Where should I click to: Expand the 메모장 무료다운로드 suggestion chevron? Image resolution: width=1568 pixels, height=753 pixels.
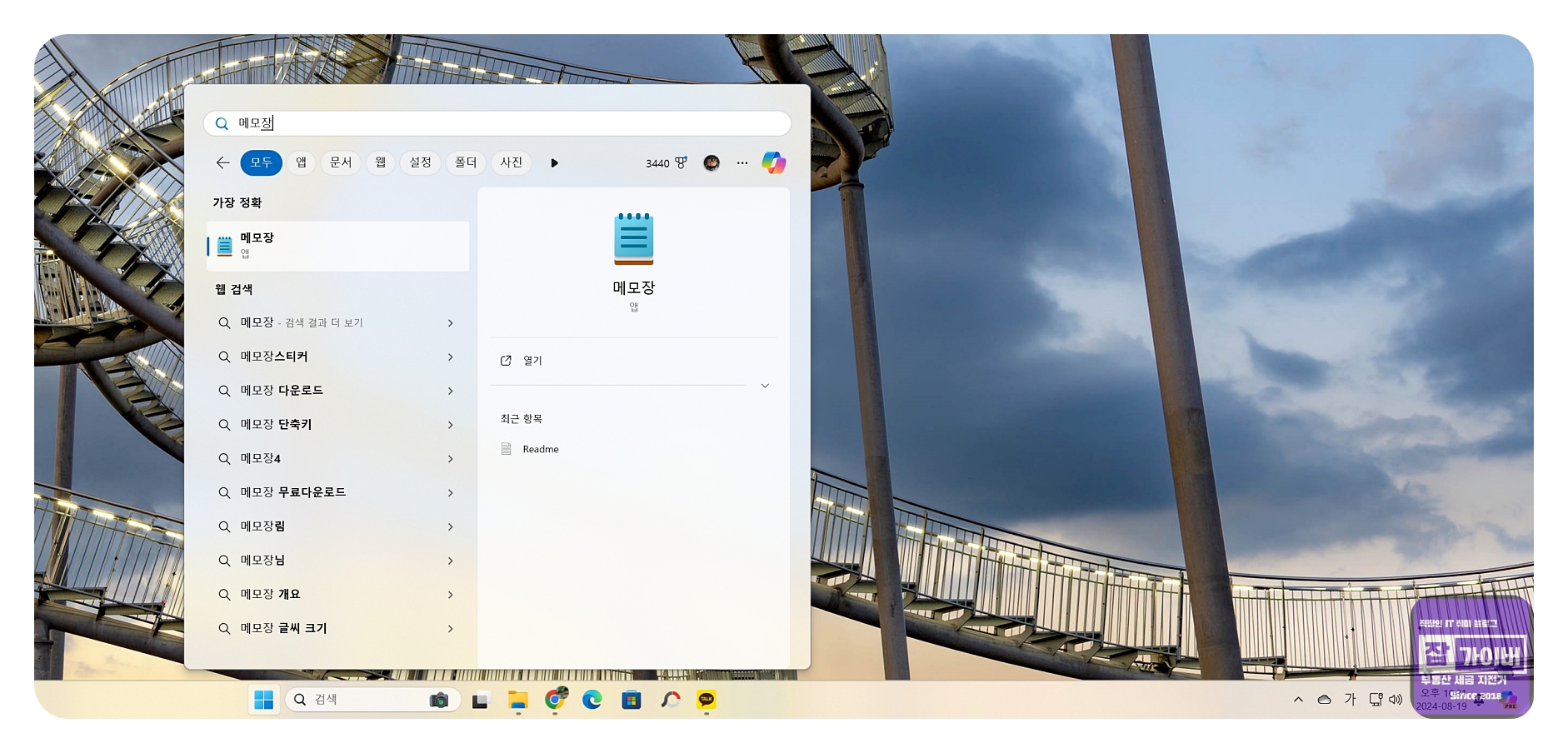450,493
